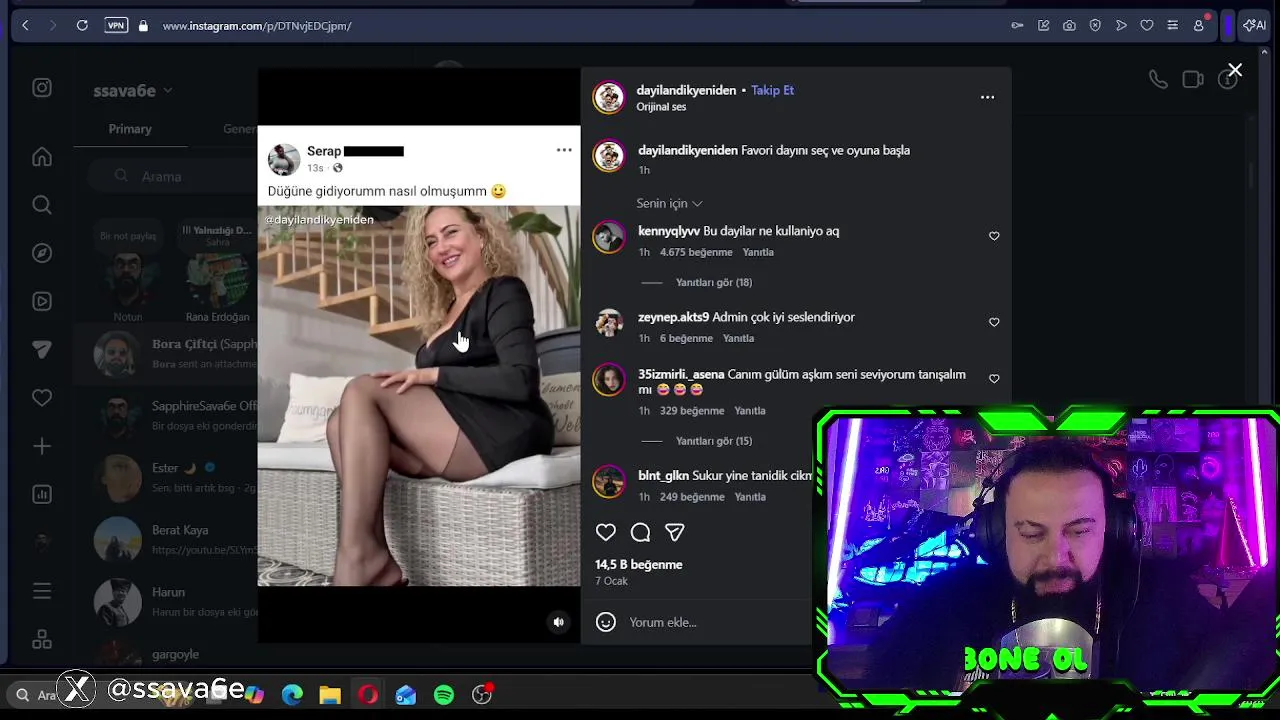Viewport: 1280px width, 720px height.
Task: Open browser Easy Setup sliders icon
Action: click(1172, 25)
